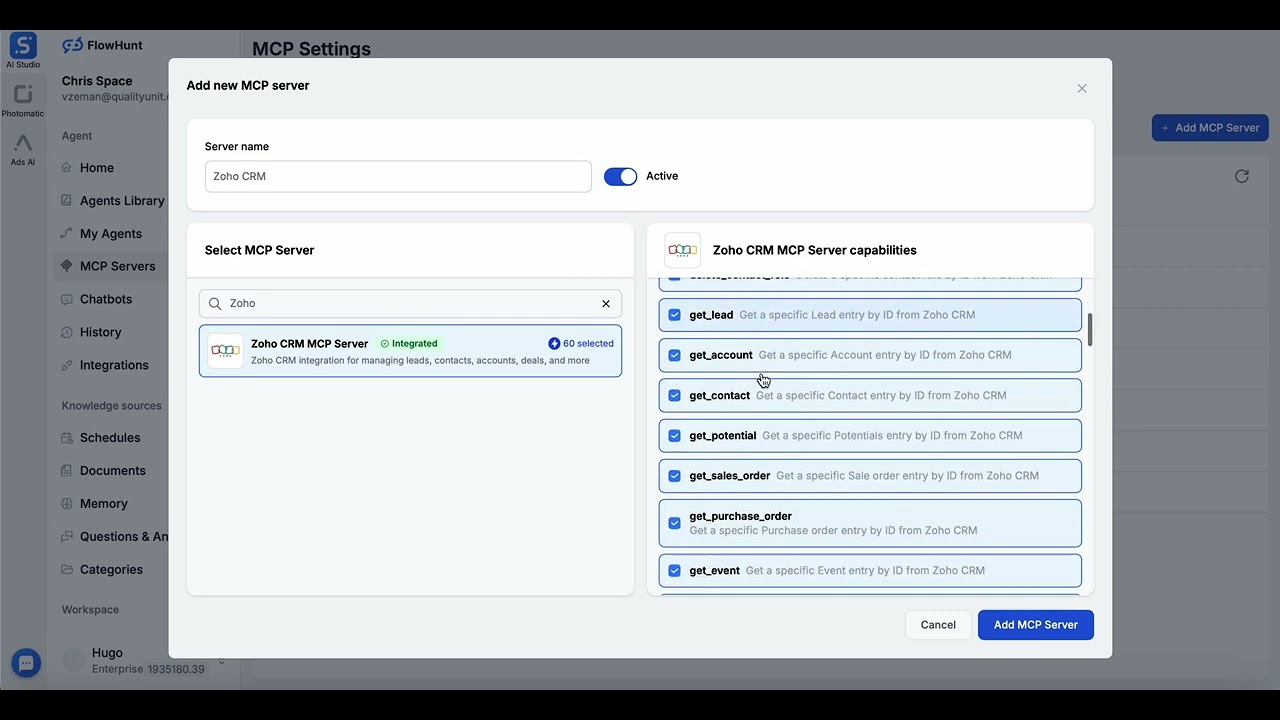1280x720 pixels.
Task: Go to Agents Library in sidebar
Action: click(x=121, y=200)
